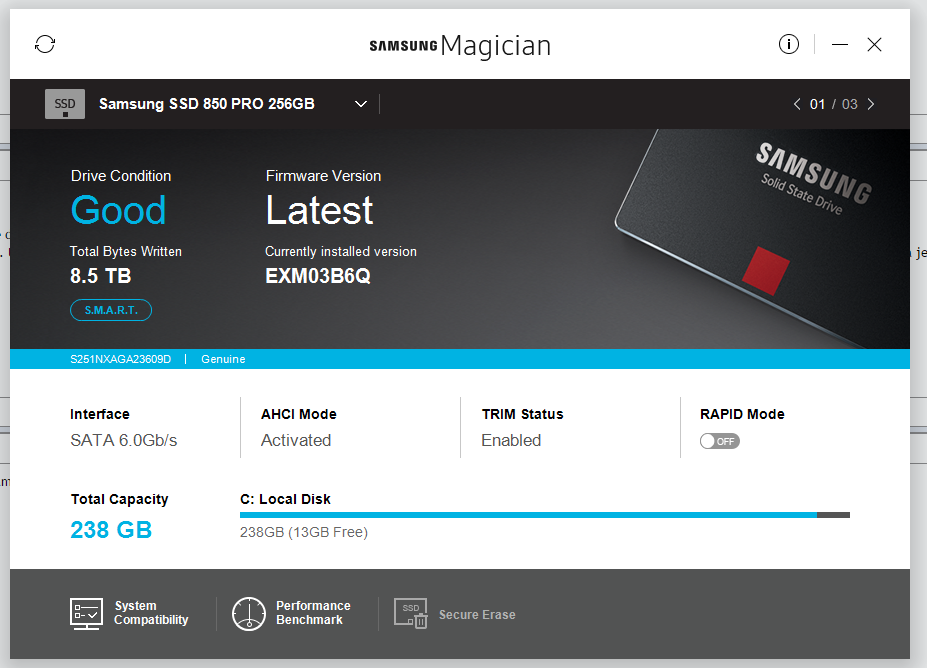Go to the previous drive arrow
This screenshot has width=927, height=668.
[x=797, y=104]
